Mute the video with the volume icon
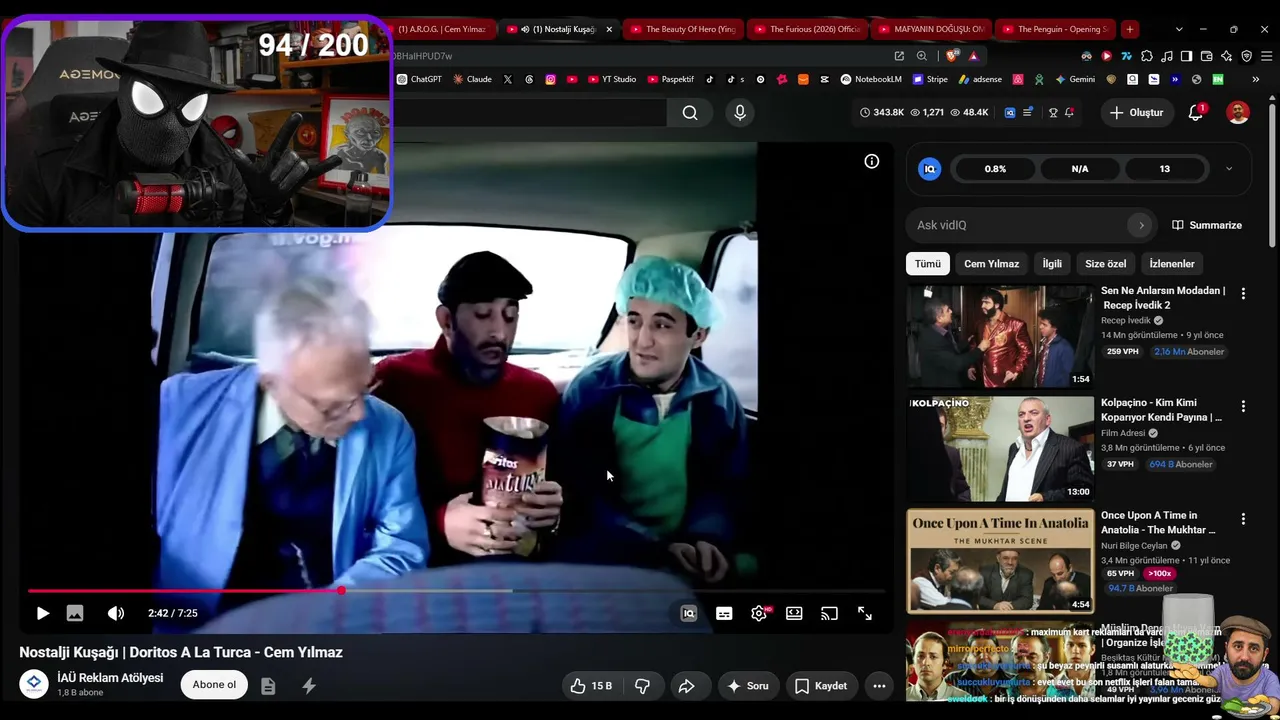This screenshot has height=720, width=1280. (x=116, y=613)
